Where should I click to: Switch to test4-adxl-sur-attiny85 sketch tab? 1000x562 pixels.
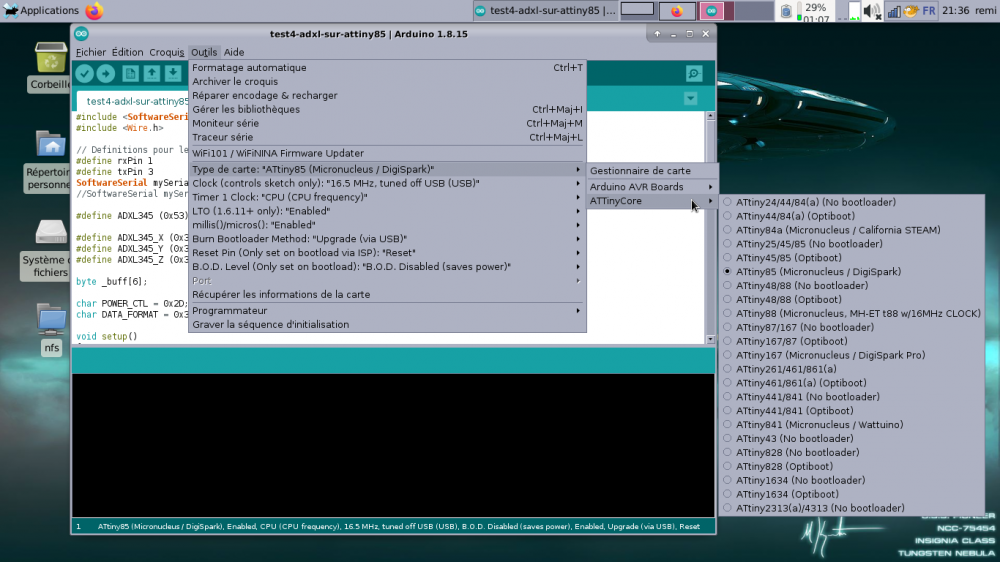coord(134,101)
